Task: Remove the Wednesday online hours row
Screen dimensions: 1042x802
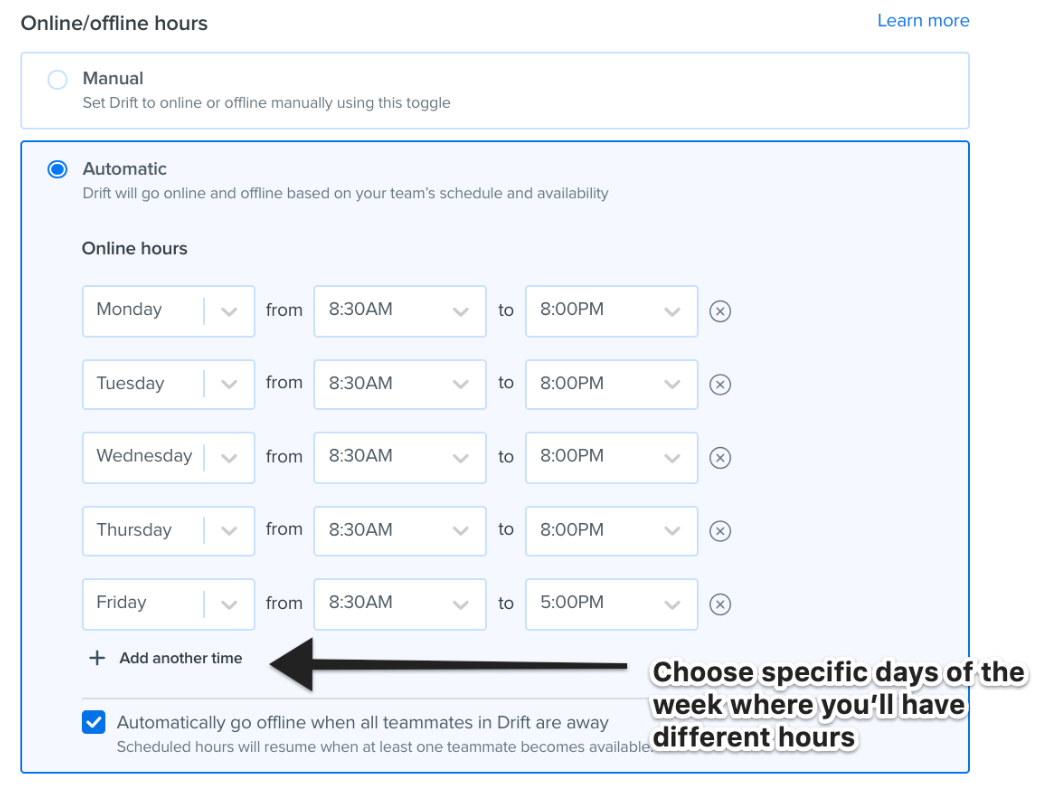Action: [x=720, y=457]
